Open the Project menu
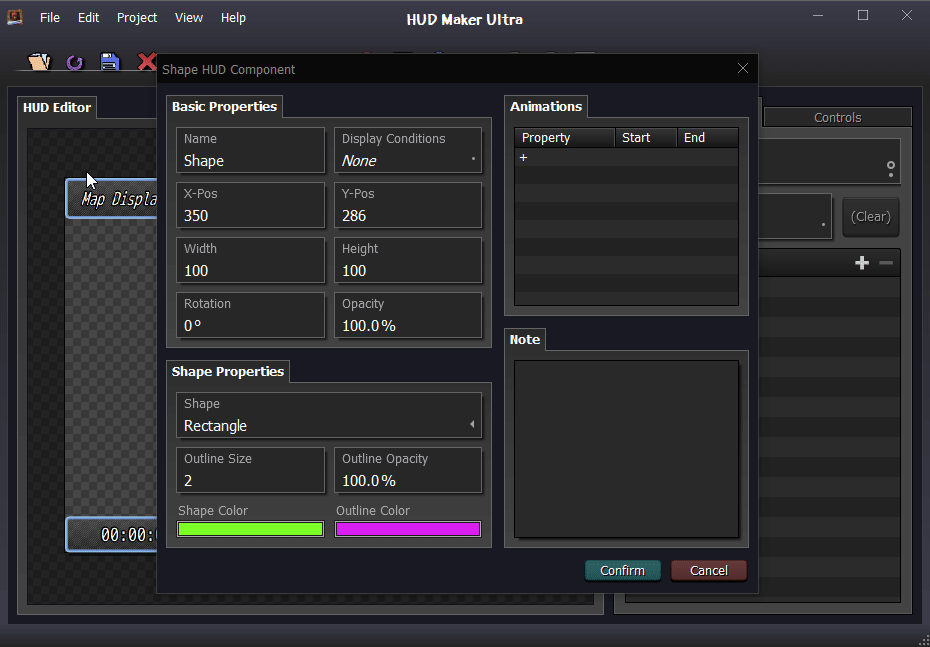 pyautogui.click(x=137, y=18)
